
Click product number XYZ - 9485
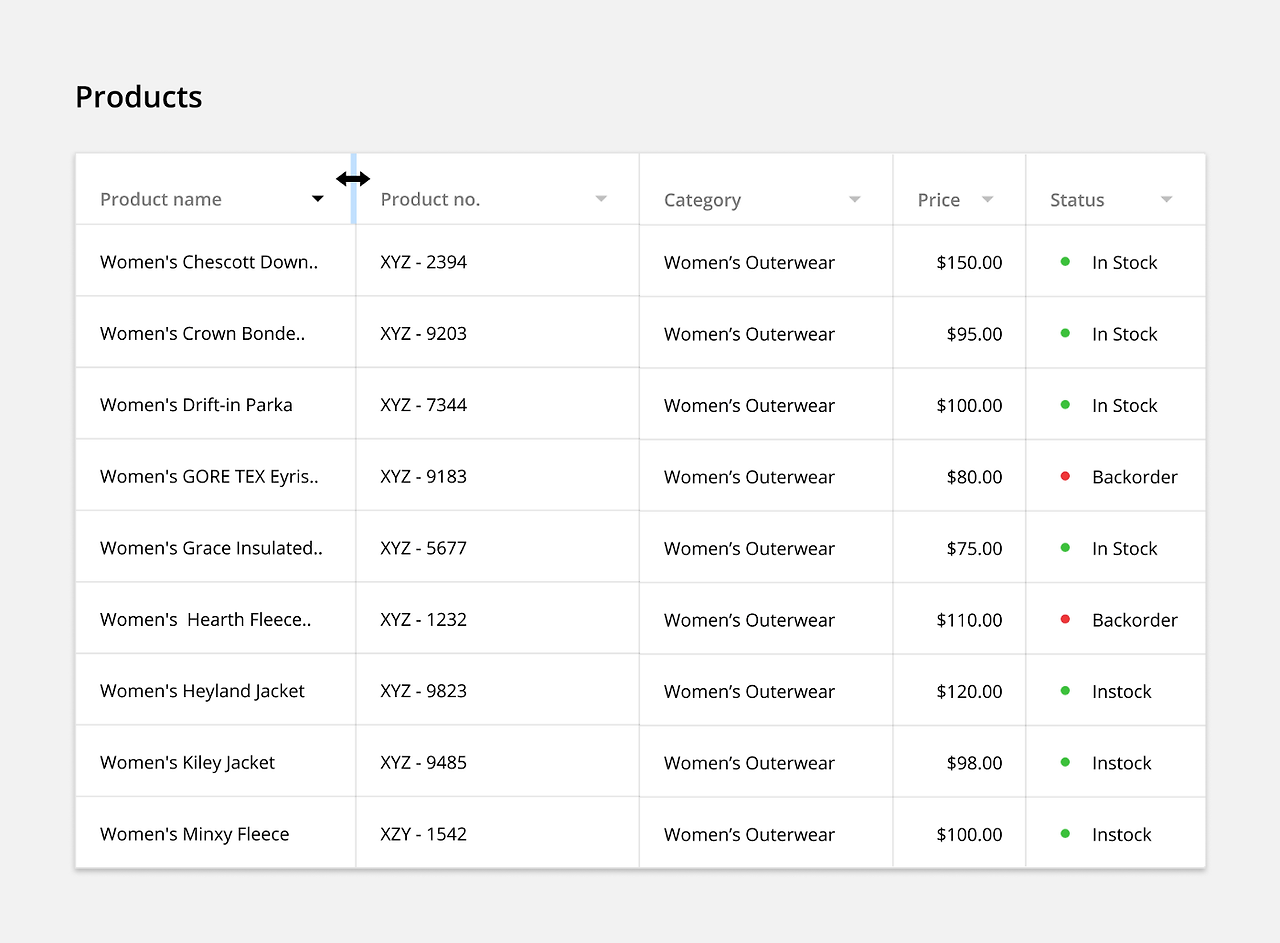pos(423,762)
